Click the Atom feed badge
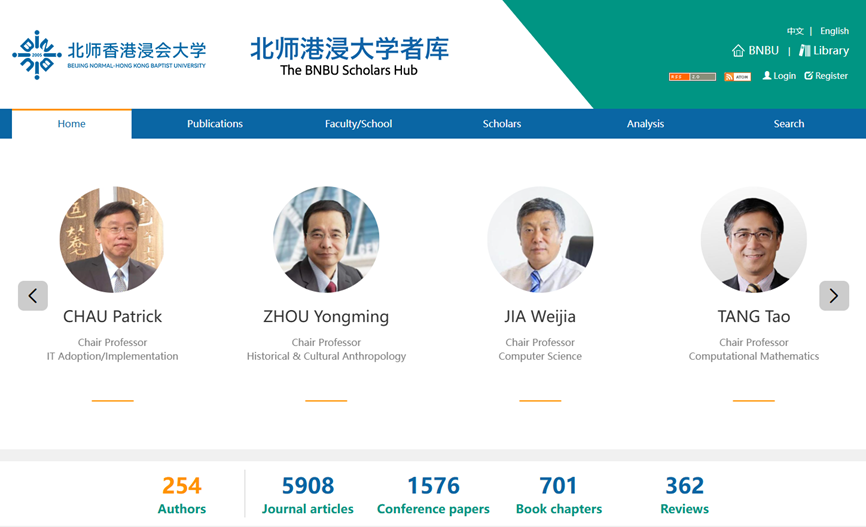This screenshot has height=527, width=866. [x=737, y=77]
